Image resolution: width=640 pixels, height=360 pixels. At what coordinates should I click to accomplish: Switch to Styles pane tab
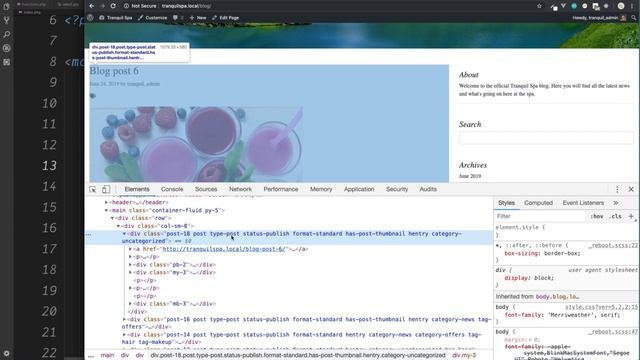[x=506, y=203]
